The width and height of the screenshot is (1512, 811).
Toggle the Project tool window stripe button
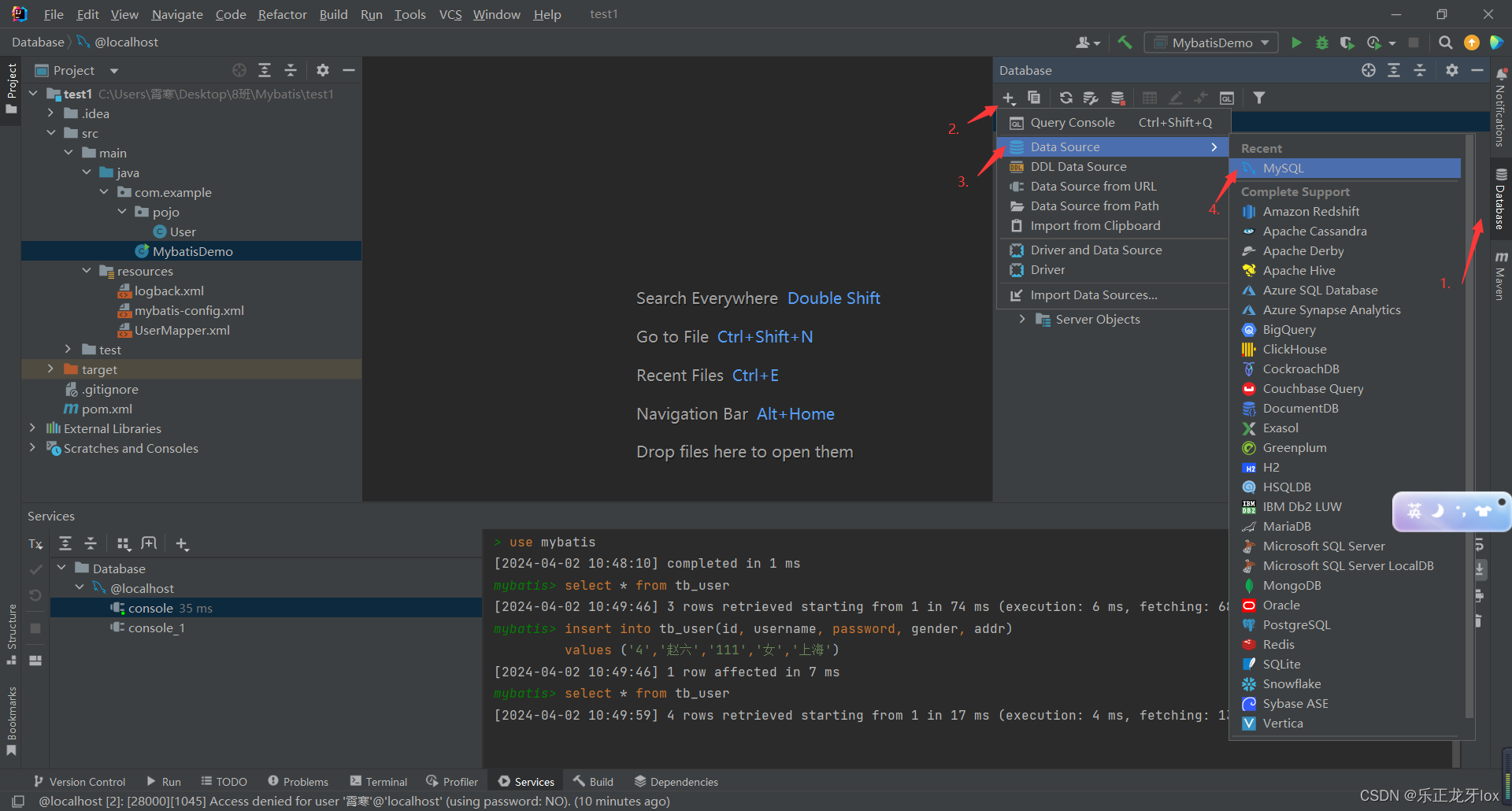11,88
